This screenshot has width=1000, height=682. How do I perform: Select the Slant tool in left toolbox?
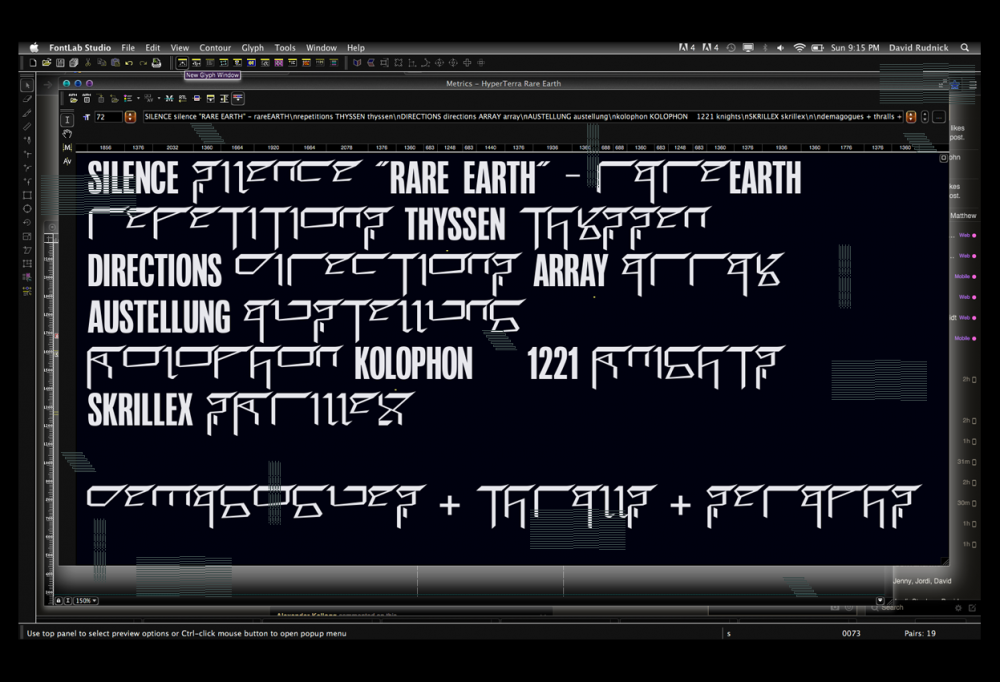[27, 250]
